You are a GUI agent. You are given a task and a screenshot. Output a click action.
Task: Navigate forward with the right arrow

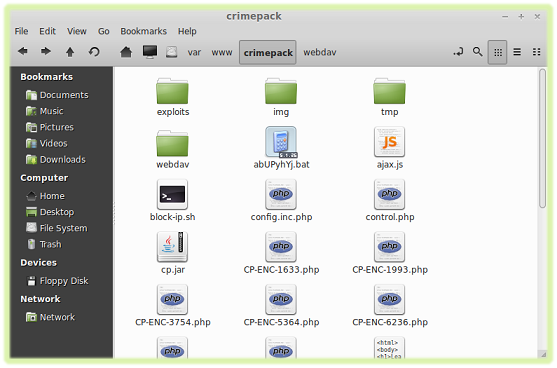tap(45, 52)
